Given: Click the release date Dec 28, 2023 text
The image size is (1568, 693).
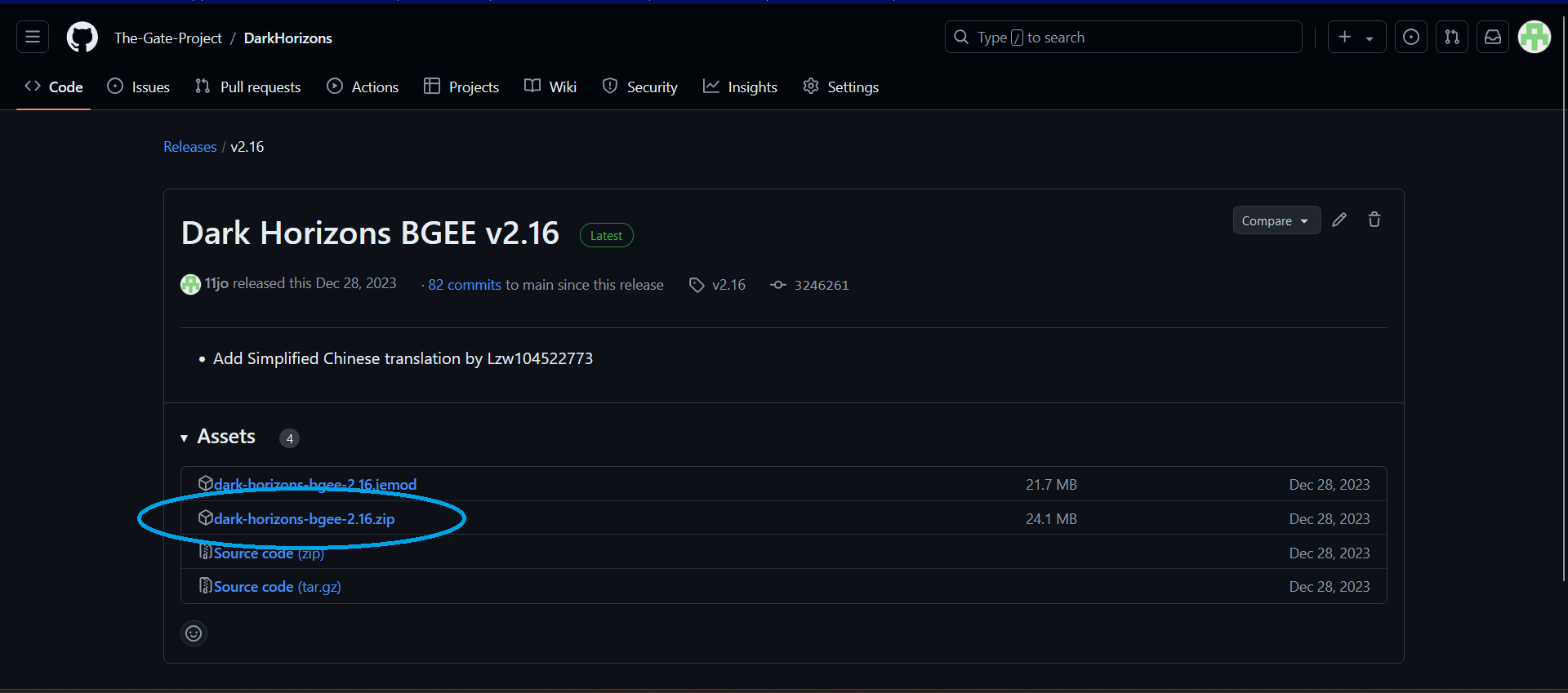Looking at the screenshot, I should pos(356,283).
